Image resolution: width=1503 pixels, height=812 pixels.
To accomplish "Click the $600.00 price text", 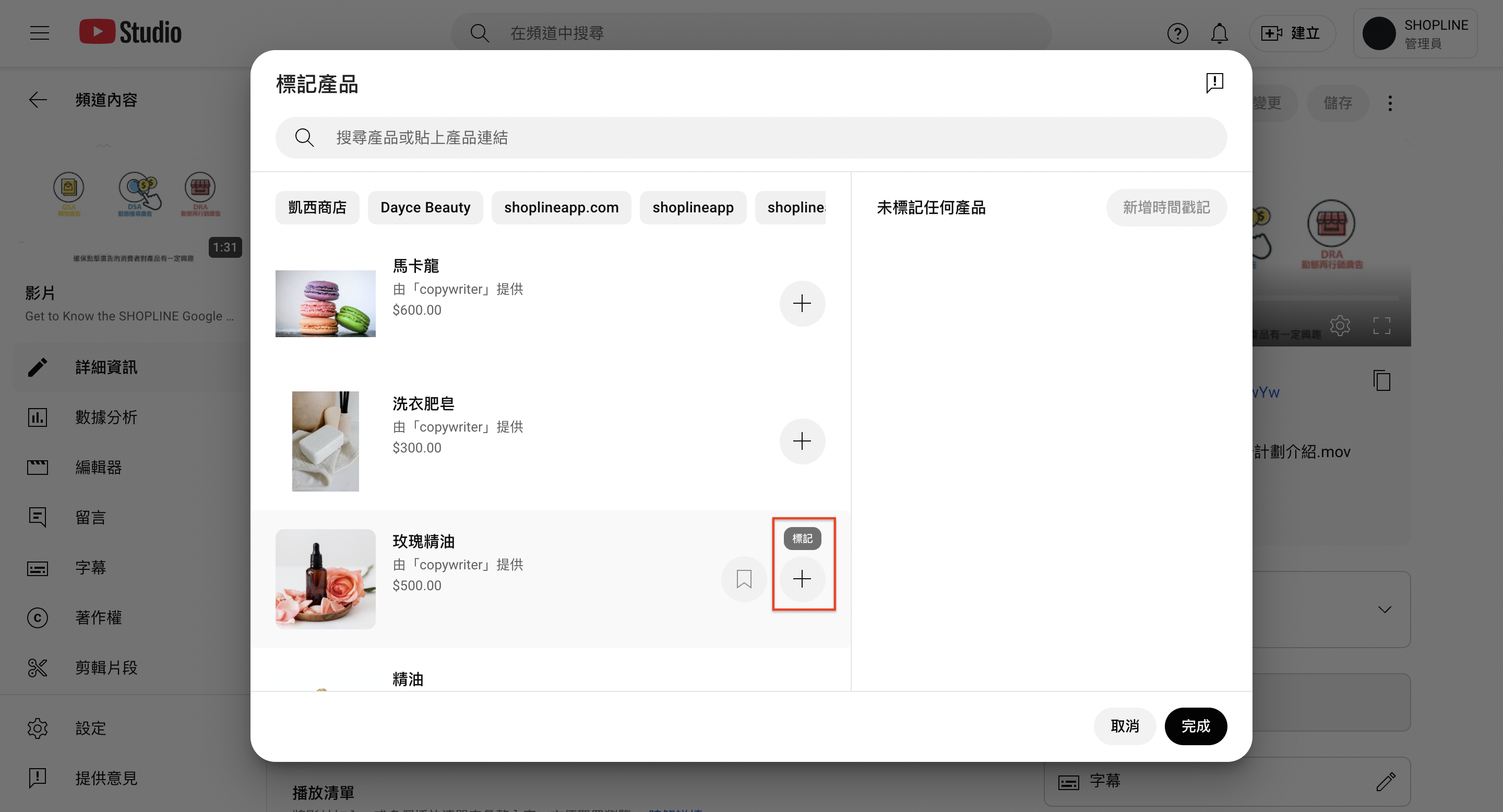I will tap(417, 310).
